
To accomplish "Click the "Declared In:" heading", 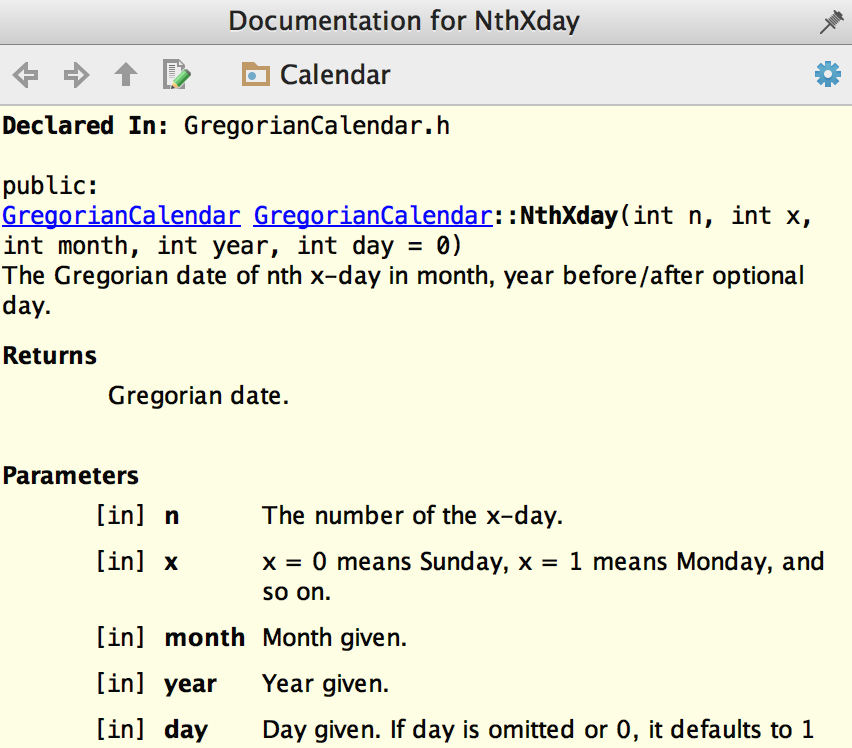I will (x=86, y=126).
